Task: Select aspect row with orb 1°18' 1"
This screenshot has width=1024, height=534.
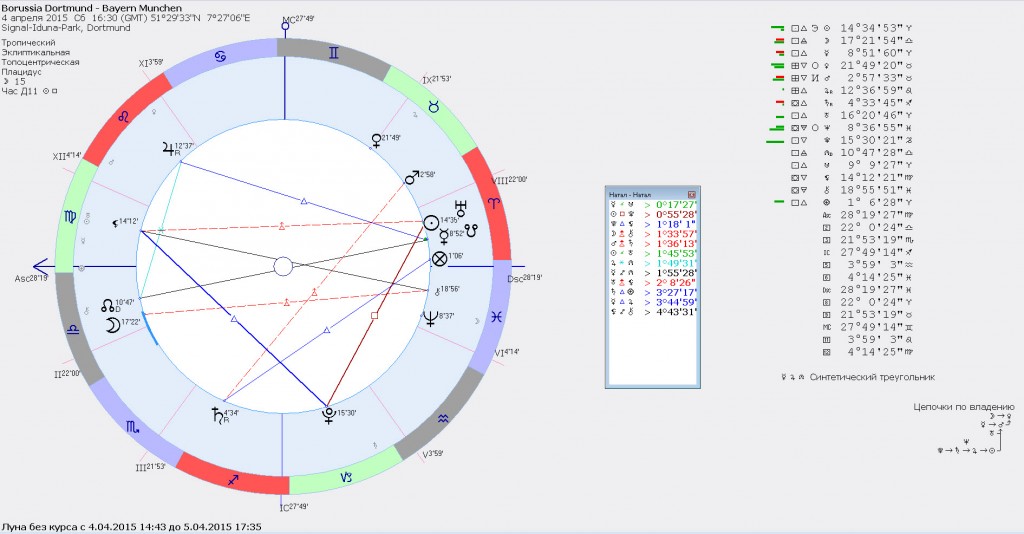Action: (x=652, y=224)
